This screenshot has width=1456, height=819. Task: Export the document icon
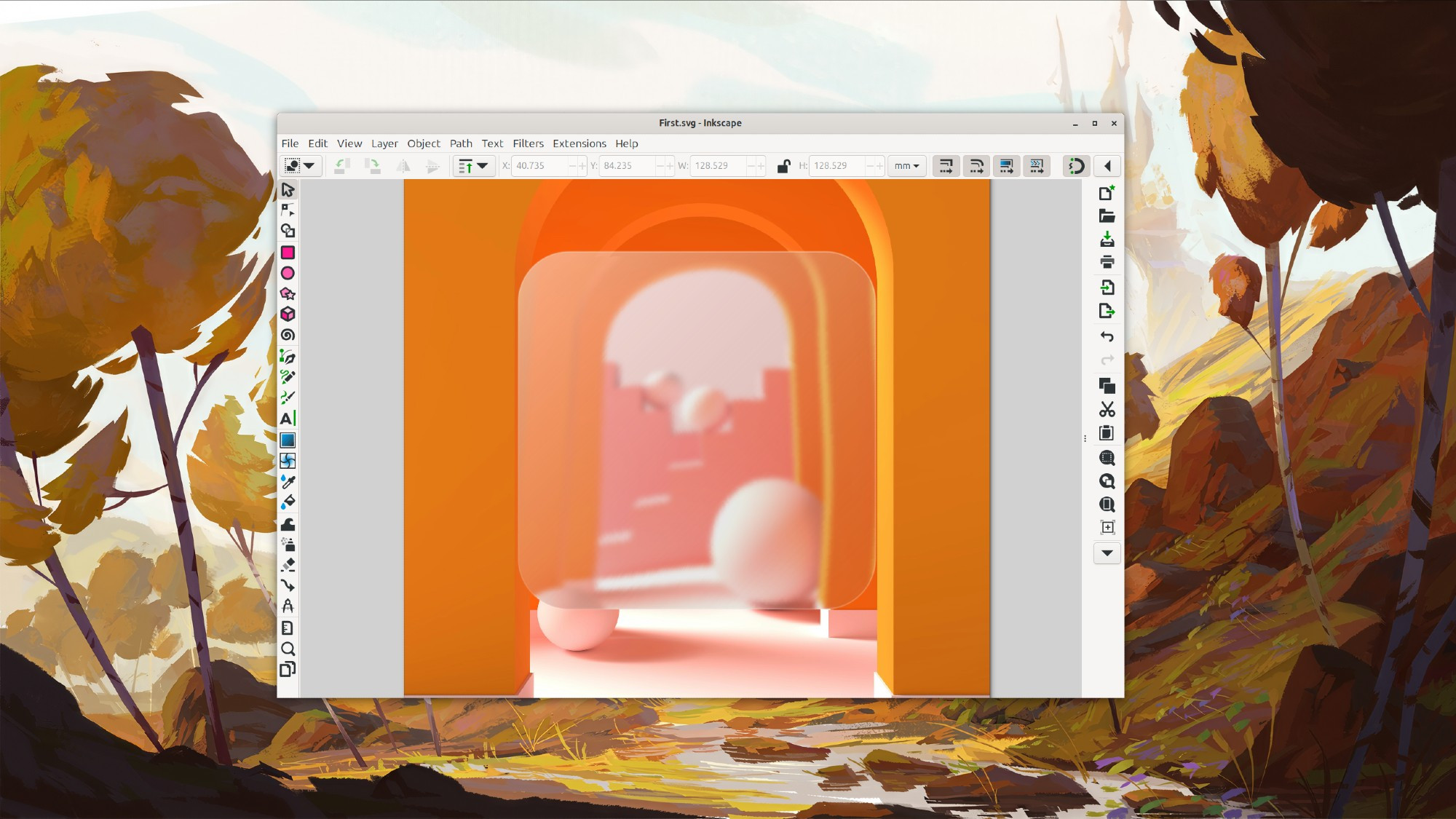pyautogui.click(x=1107, y=311)
